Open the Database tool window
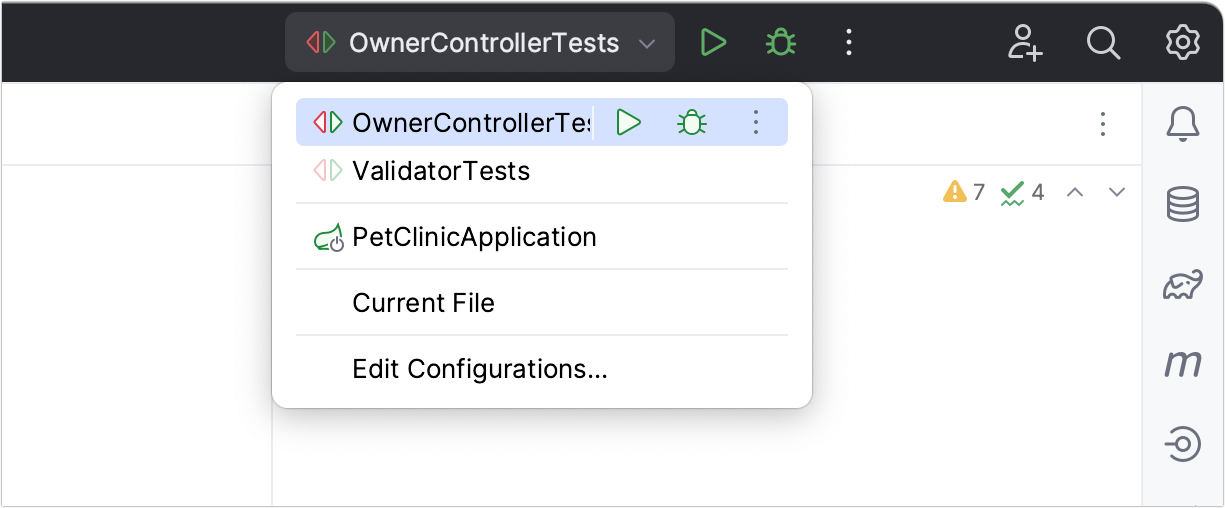 click(1183, 205)
